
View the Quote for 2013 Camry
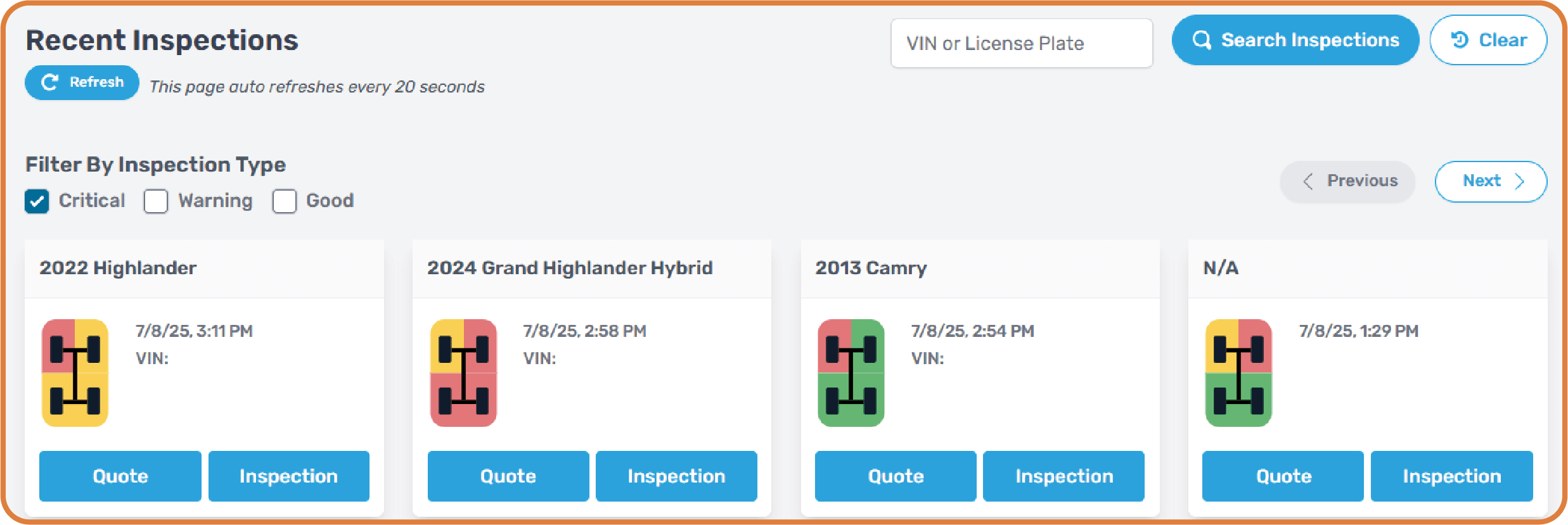pyautogui.click(x=896, y=476)
